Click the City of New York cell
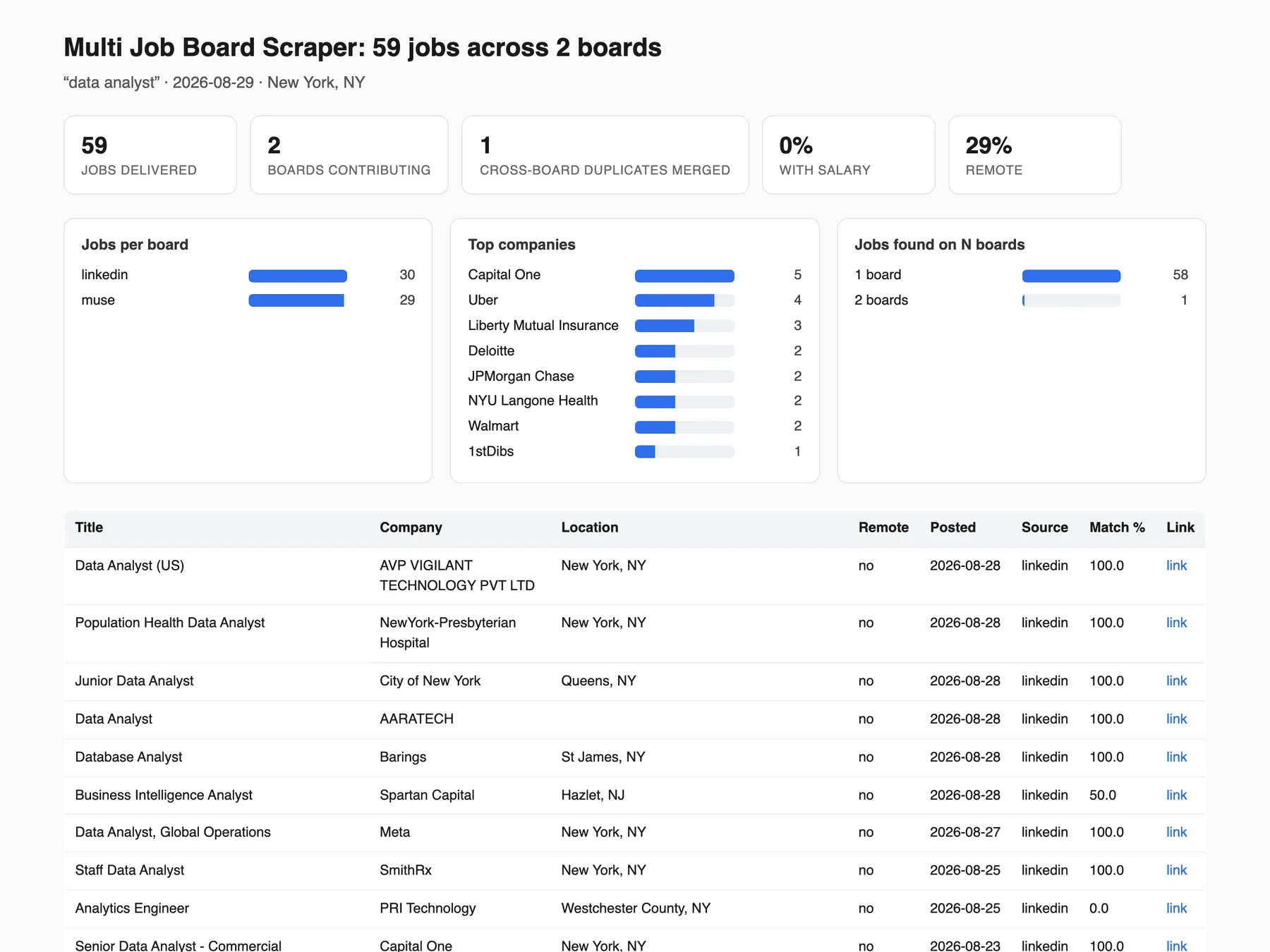This screenshot has width=1270, height=952. [x=430, y=681]
